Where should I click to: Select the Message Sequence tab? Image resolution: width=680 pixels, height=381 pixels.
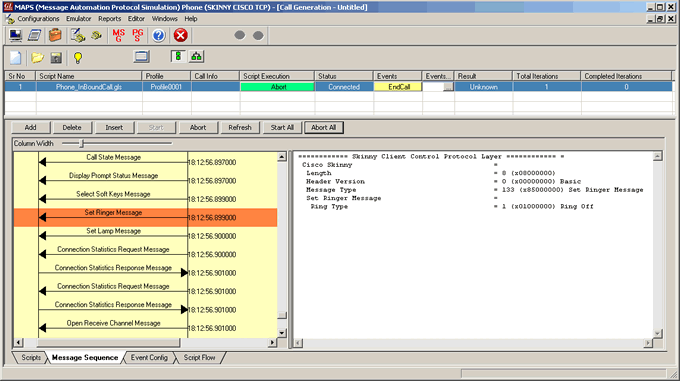[85, 358]
